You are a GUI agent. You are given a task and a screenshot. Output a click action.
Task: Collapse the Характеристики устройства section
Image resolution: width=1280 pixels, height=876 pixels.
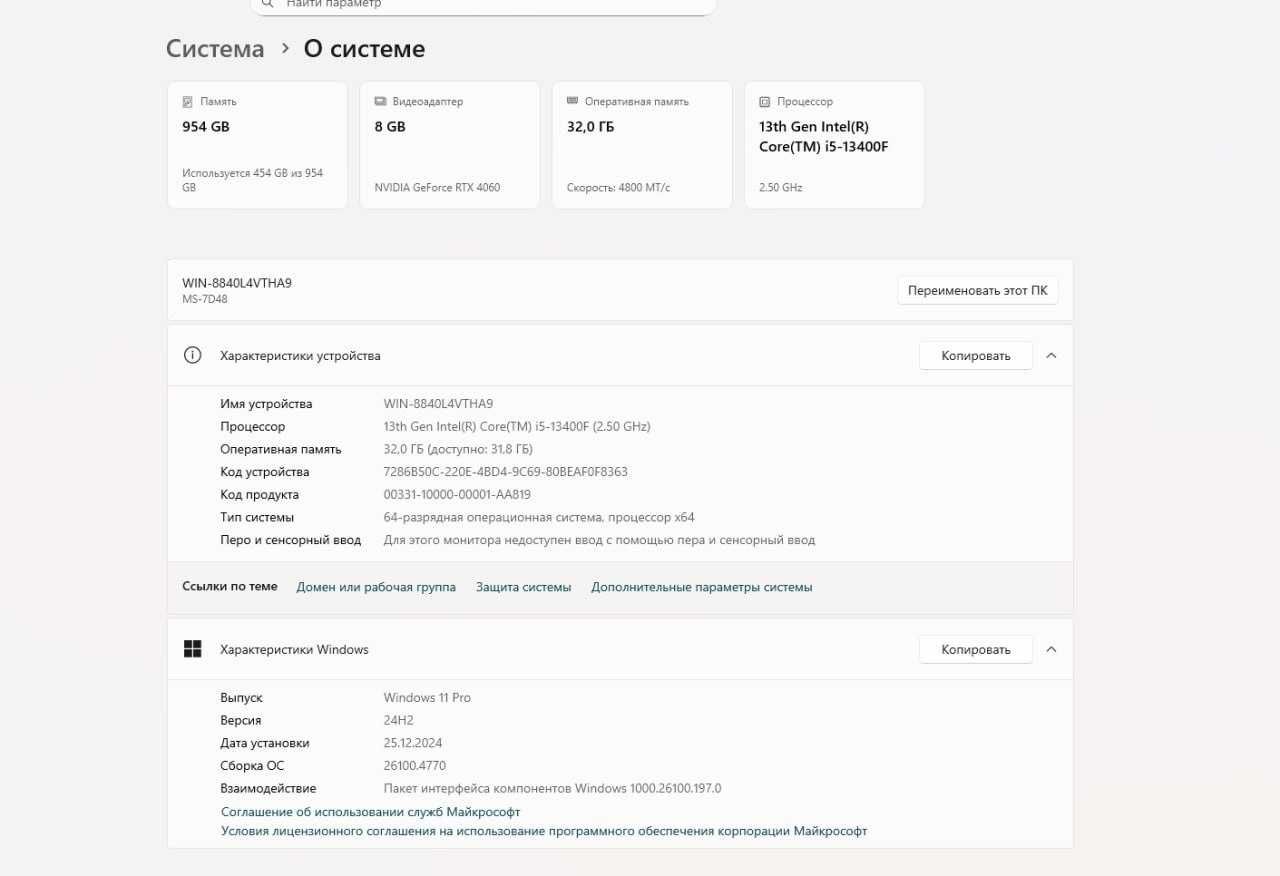1051,356
